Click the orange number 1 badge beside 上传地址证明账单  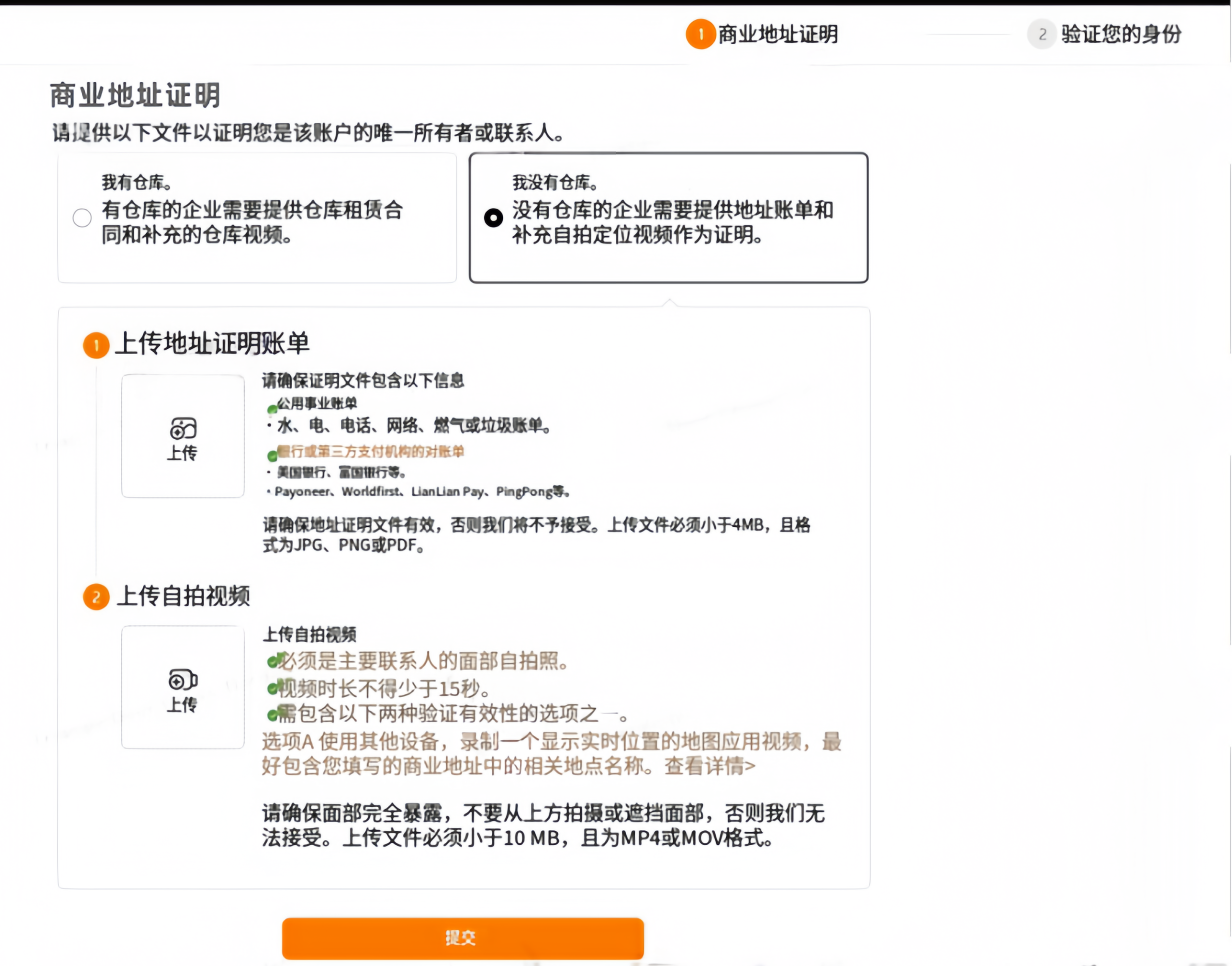pyautogui.click(x=96, y=345)
